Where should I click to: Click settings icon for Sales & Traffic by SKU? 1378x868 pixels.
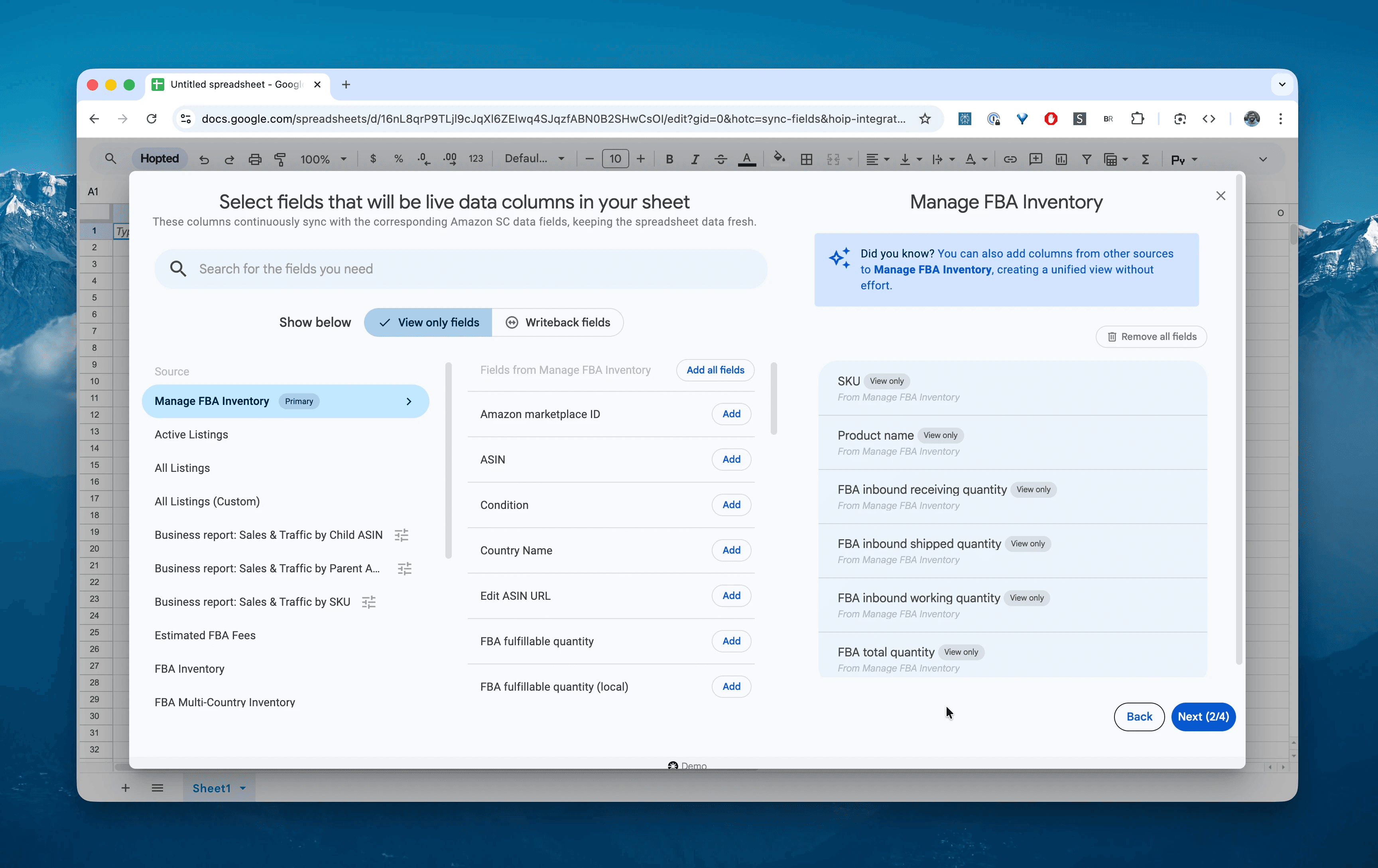click(369, 602)
